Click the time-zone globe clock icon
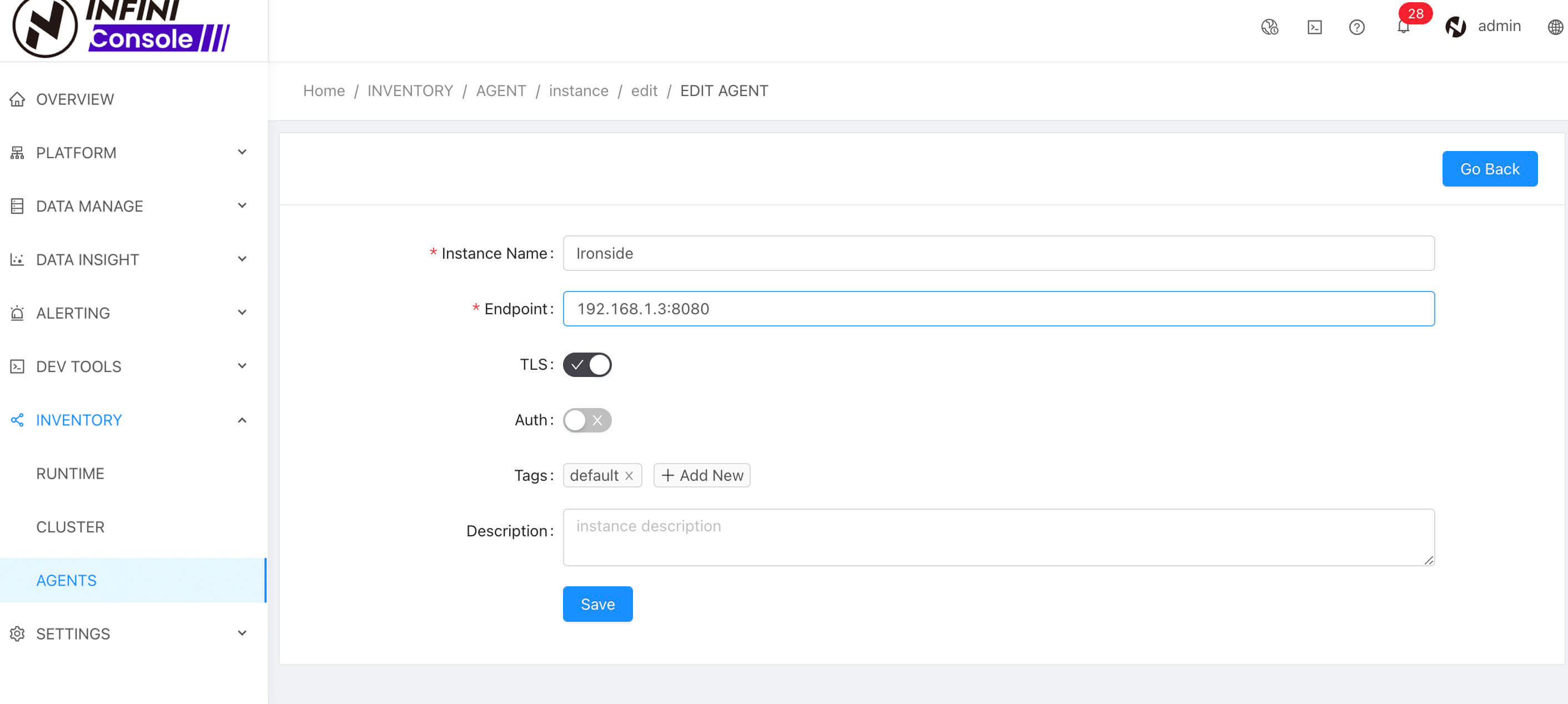This screenshot has height=704, width=1568. point(1269,27)
